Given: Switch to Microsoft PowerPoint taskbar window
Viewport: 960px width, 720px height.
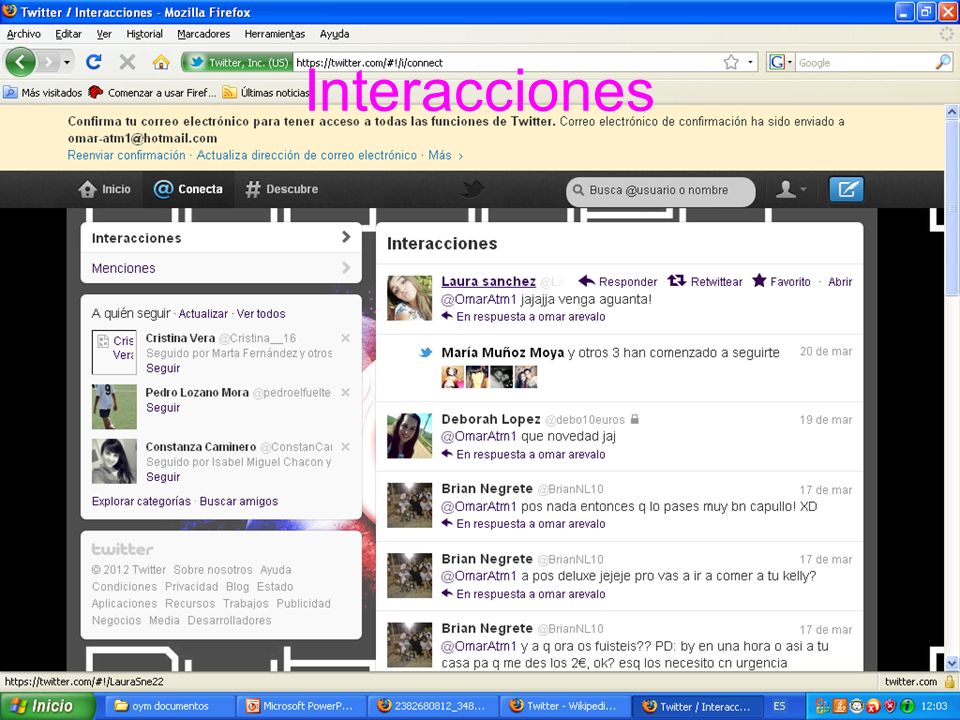Looking at the screenshot, I should (x=300, y=706).
